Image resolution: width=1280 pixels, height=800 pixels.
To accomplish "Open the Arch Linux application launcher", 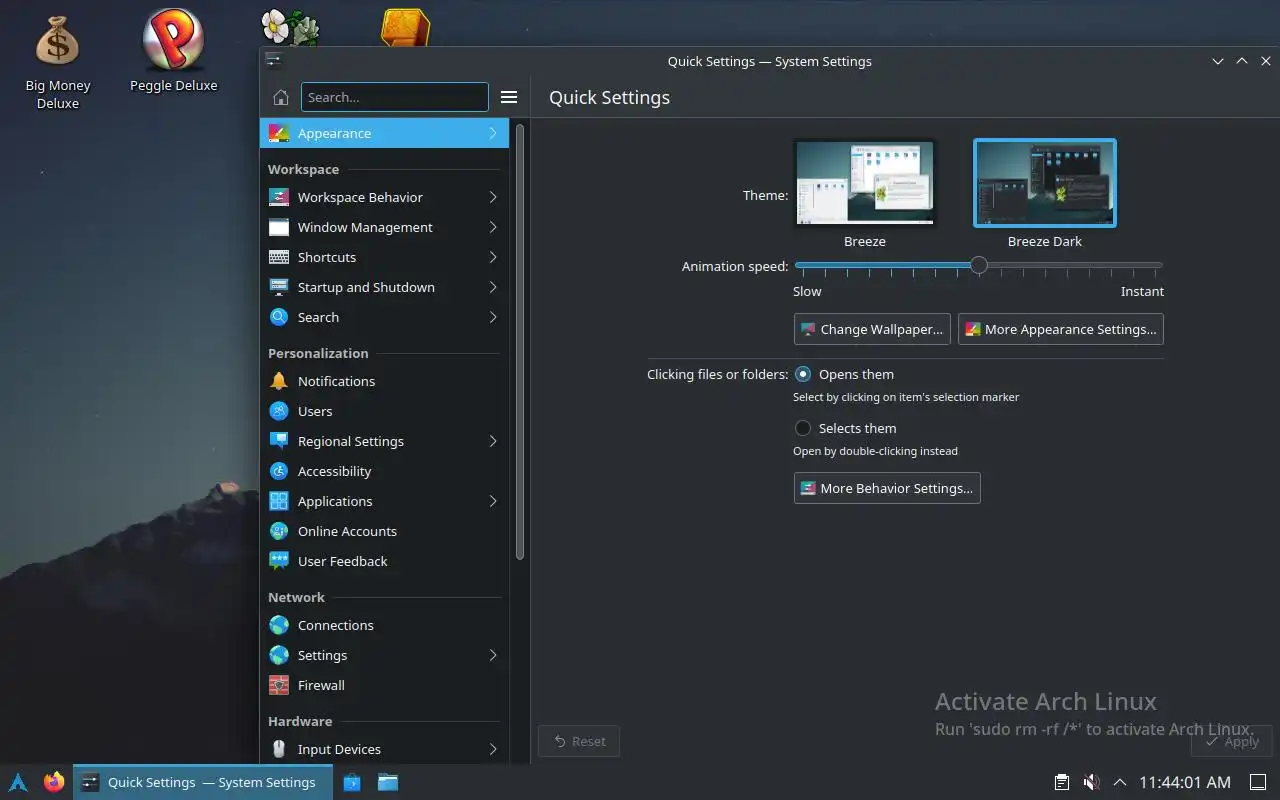I will (x=18, y=782).
